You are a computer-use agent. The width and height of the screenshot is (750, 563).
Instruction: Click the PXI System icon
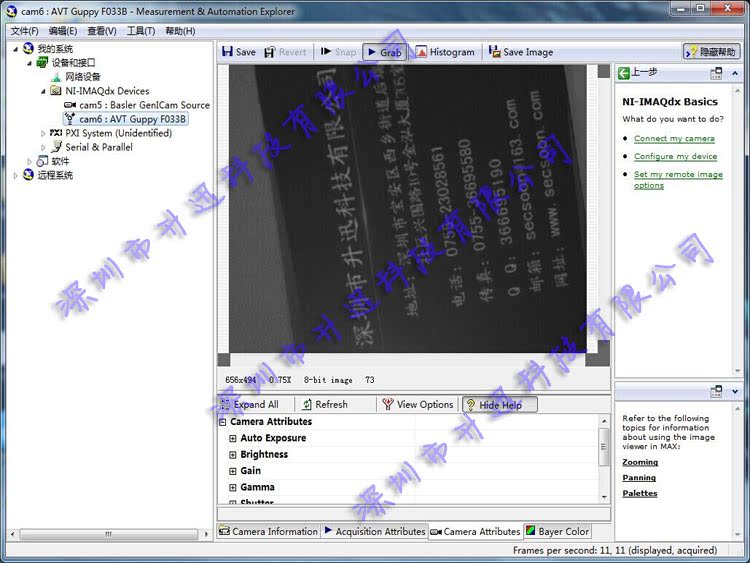(x=56, y=132)
